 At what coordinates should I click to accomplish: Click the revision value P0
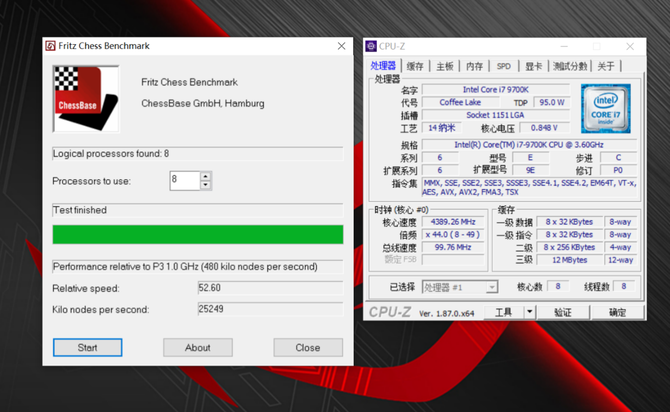click(x=618, y=170)
